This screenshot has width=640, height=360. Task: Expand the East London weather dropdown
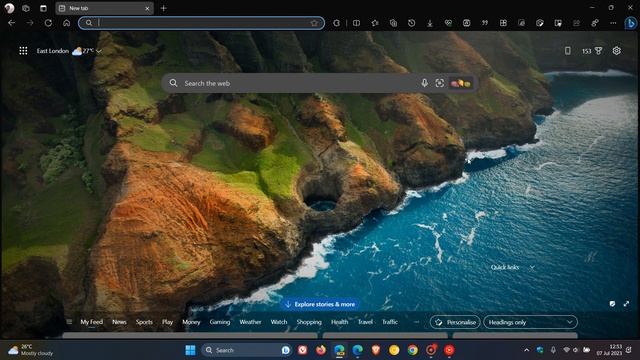[99, 51]
